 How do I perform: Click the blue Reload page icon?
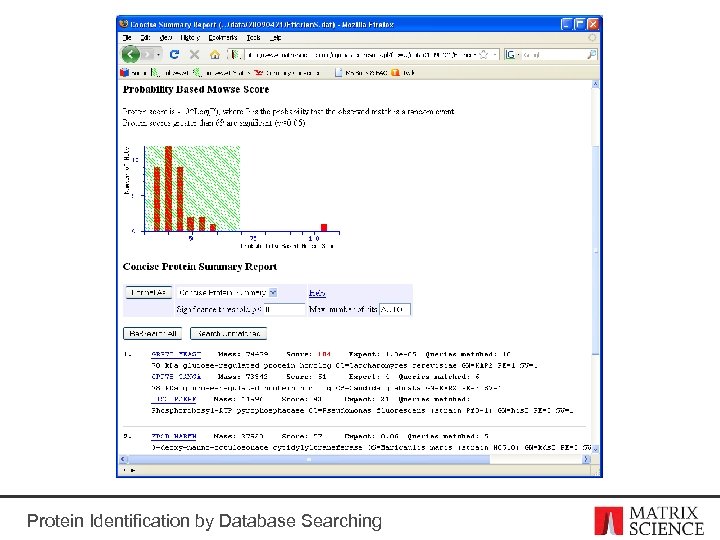(x=174, y=55)
